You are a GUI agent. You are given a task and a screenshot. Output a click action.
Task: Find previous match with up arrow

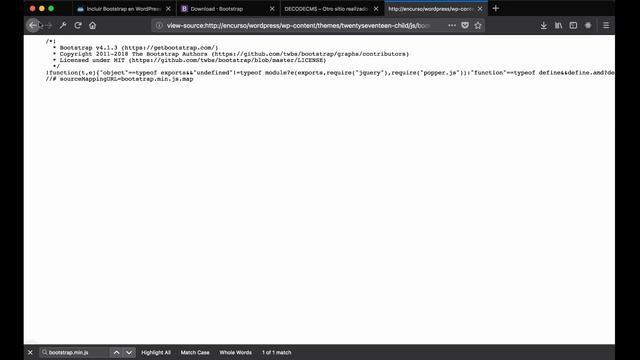pyautogui.click(x=116, y=352)
